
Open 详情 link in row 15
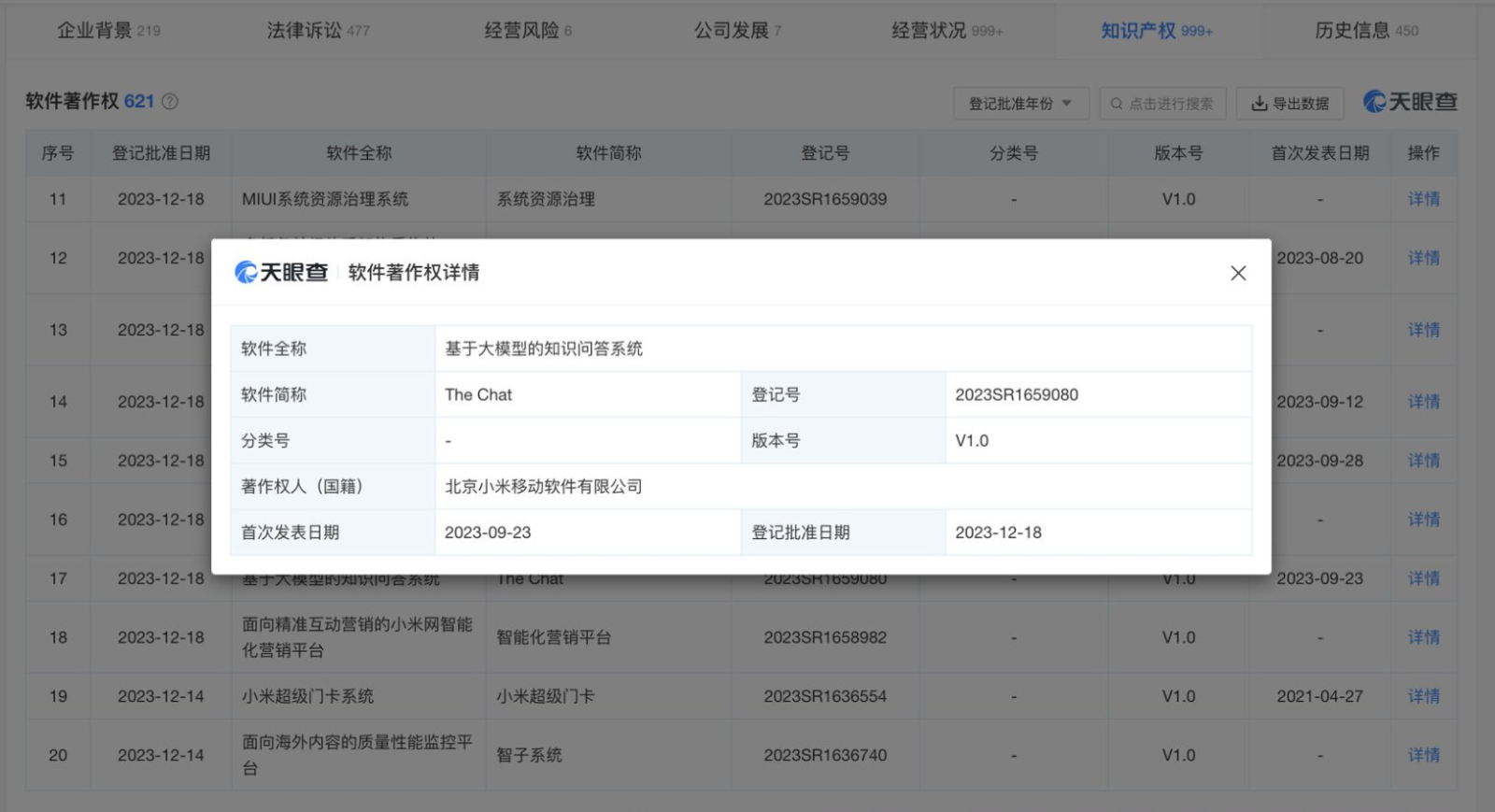coord(1424,461)
